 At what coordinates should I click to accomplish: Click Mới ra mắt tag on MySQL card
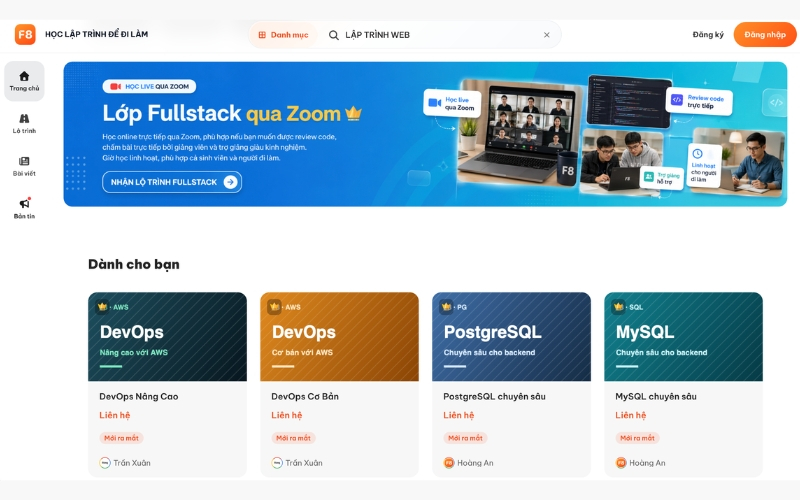click(x=637, y=438)
